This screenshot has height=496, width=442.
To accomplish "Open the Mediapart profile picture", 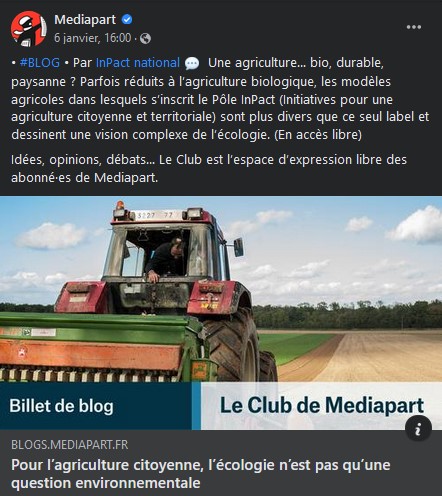I will (29, 29).
